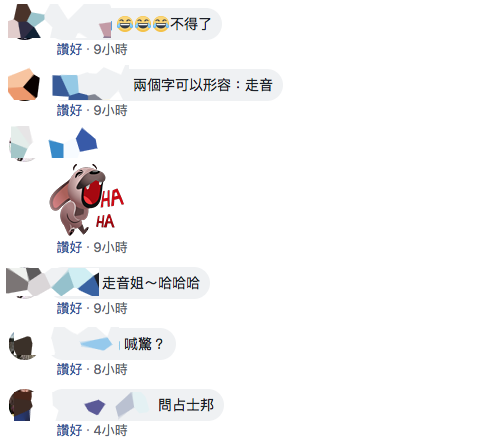Screen dimensions: 493x443
Task: Like the 問占士邦 comment
Action: pyautogui.click(x=69, y=430)
